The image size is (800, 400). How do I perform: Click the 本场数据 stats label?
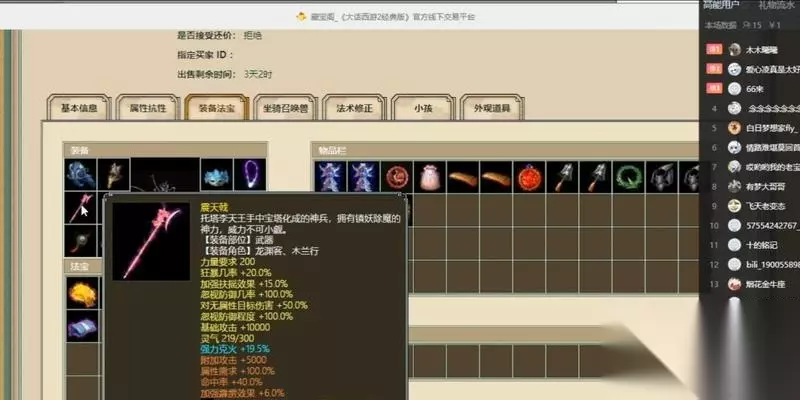721,25
